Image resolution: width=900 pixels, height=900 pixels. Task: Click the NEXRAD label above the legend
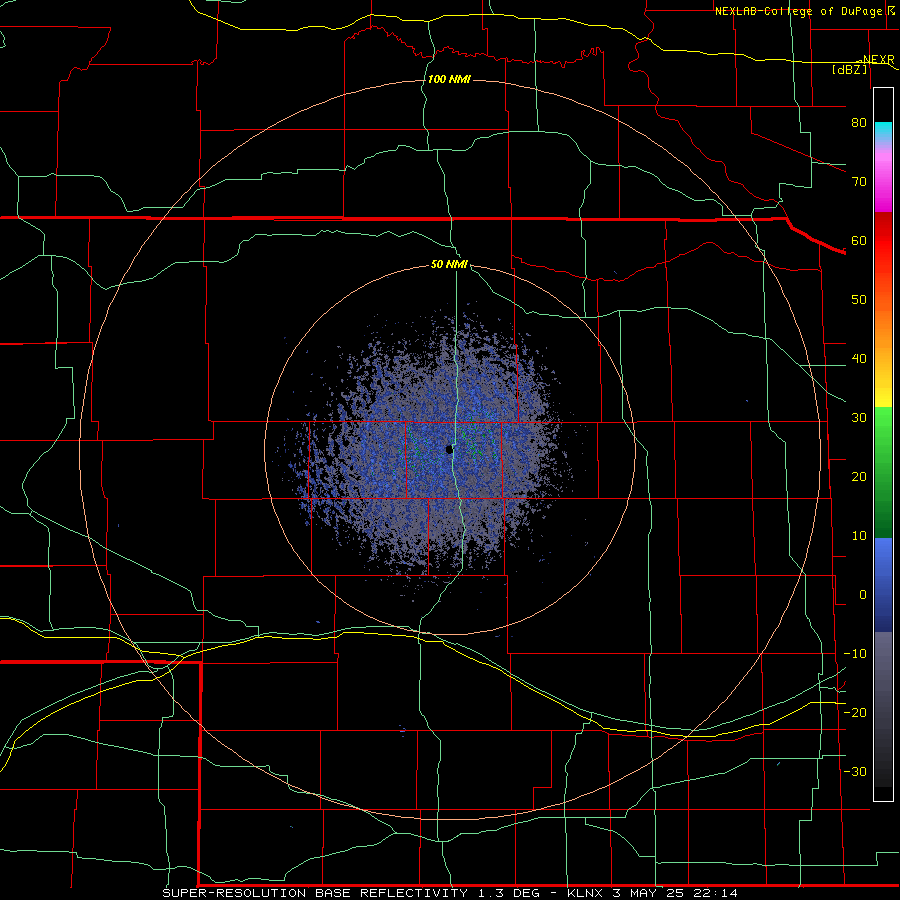coord(878,60)
